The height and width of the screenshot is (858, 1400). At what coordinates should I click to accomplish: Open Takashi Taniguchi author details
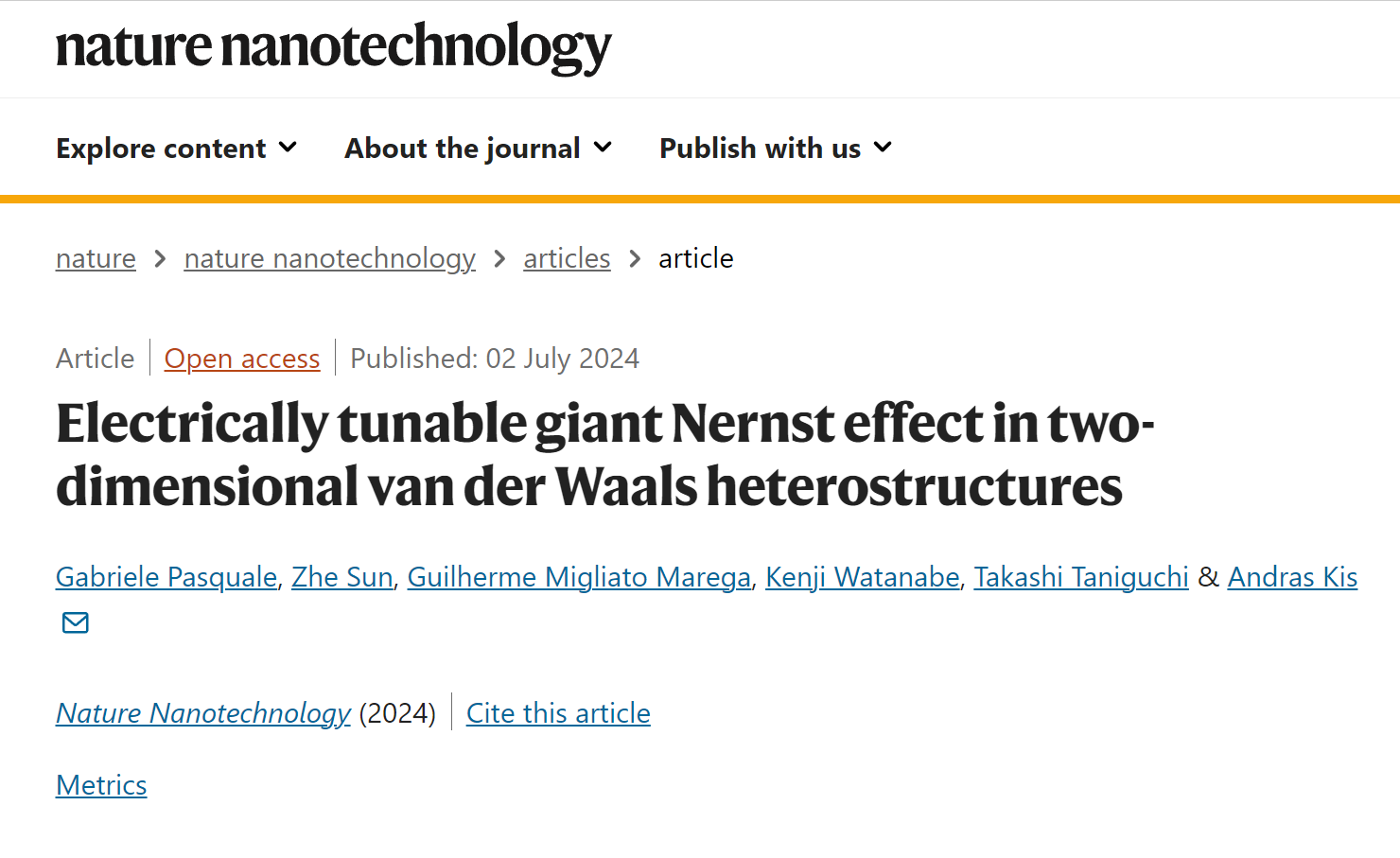(x=1081, y=577)
